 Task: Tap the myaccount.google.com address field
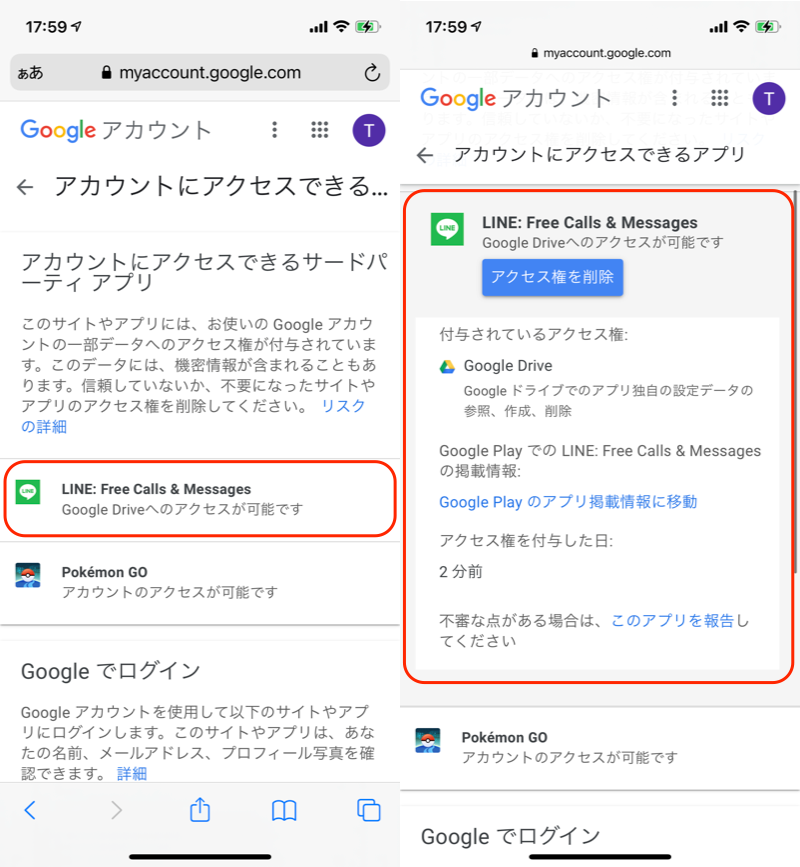point(200,73)
